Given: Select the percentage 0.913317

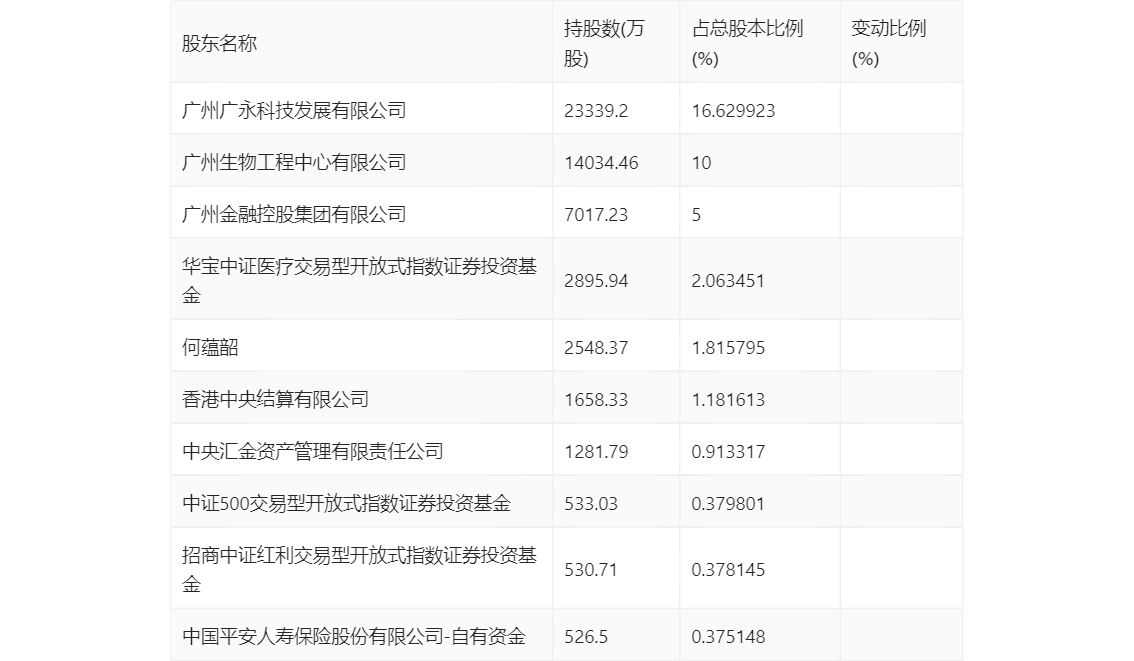Looking at the screenshot, I should coord(728,452).
